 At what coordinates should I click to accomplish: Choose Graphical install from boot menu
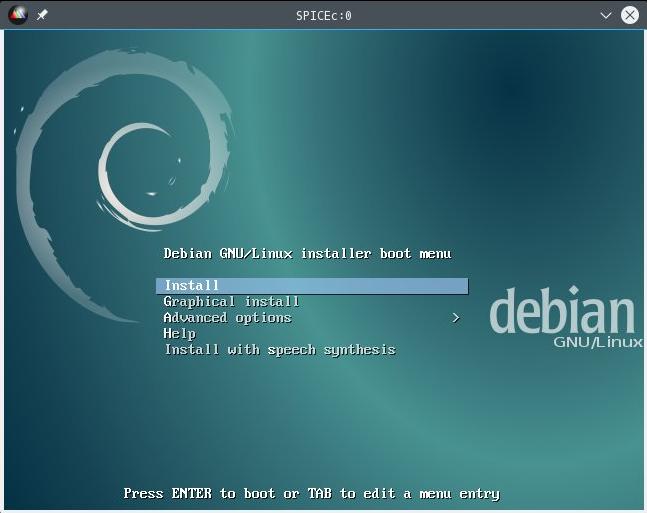point(231,302)
